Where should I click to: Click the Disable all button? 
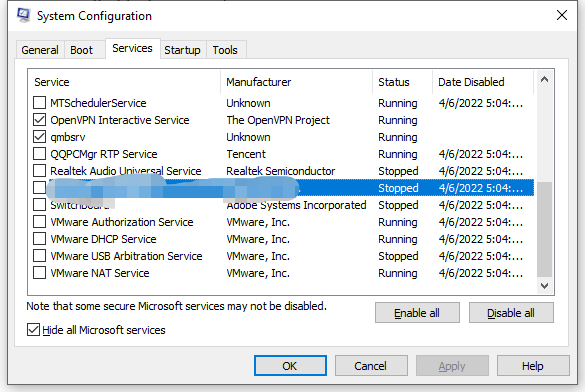511,313
